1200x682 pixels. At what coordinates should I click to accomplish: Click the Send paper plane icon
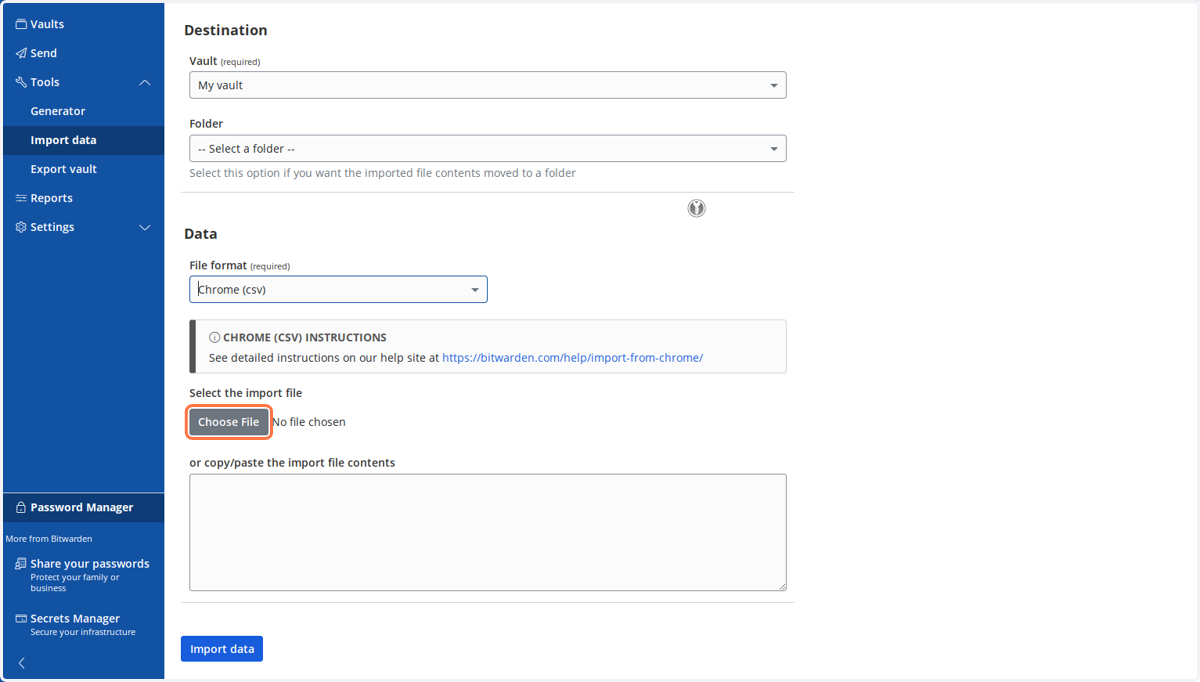[21, 53]
